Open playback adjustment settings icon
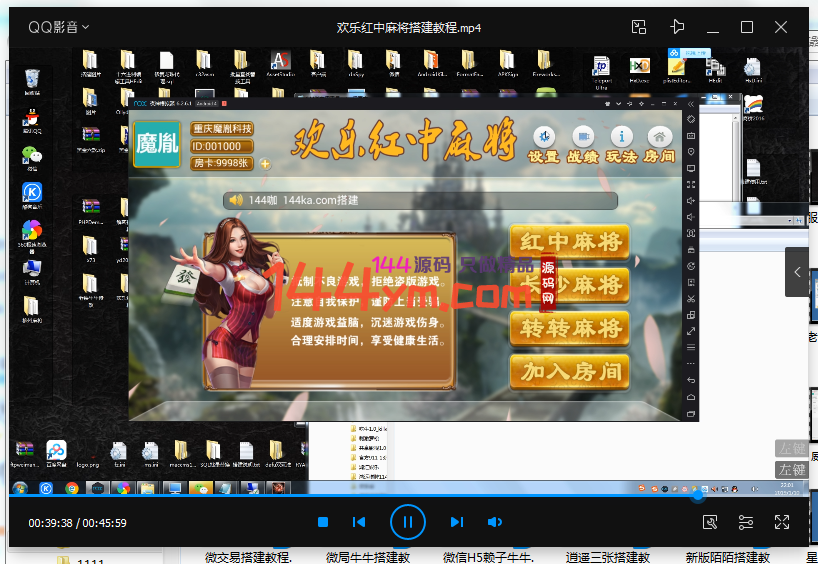Image resolution: width=818 pixels, height=564 pixels. point(746,522)
